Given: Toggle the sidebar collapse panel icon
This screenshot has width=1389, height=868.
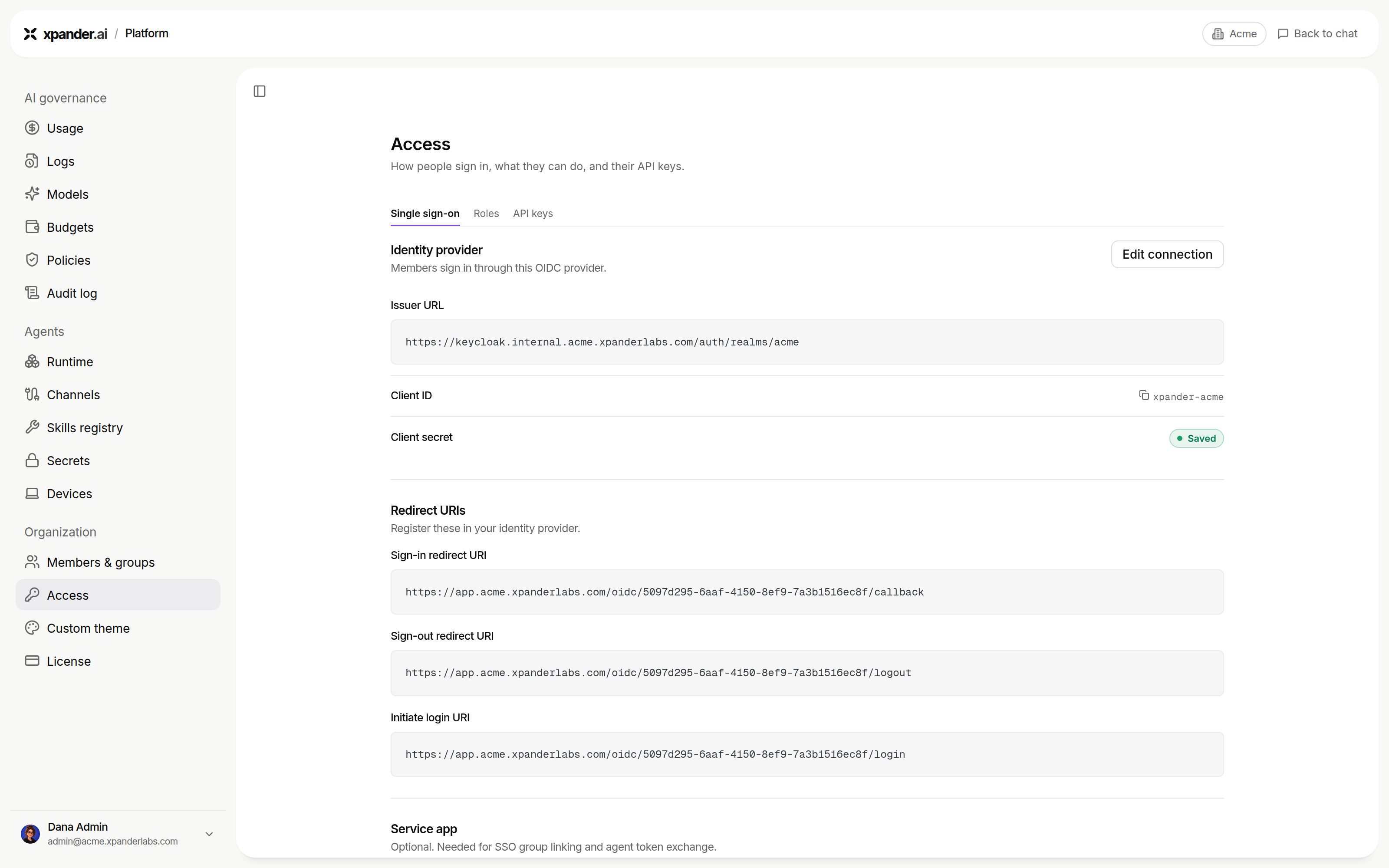Looking at the screenshot, I should click(260, 91).
